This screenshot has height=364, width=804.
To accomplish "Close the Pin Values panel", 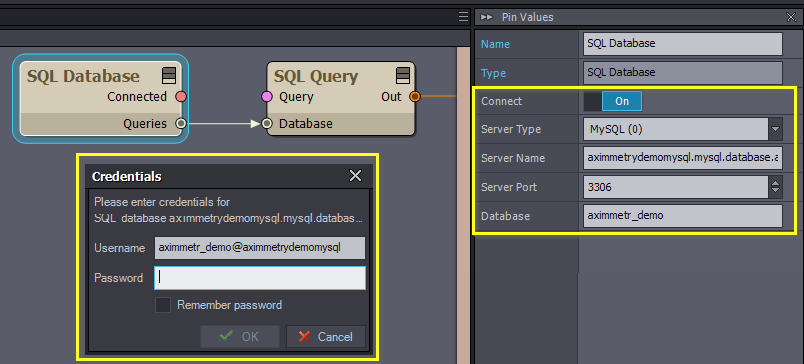I will (791, 17).
